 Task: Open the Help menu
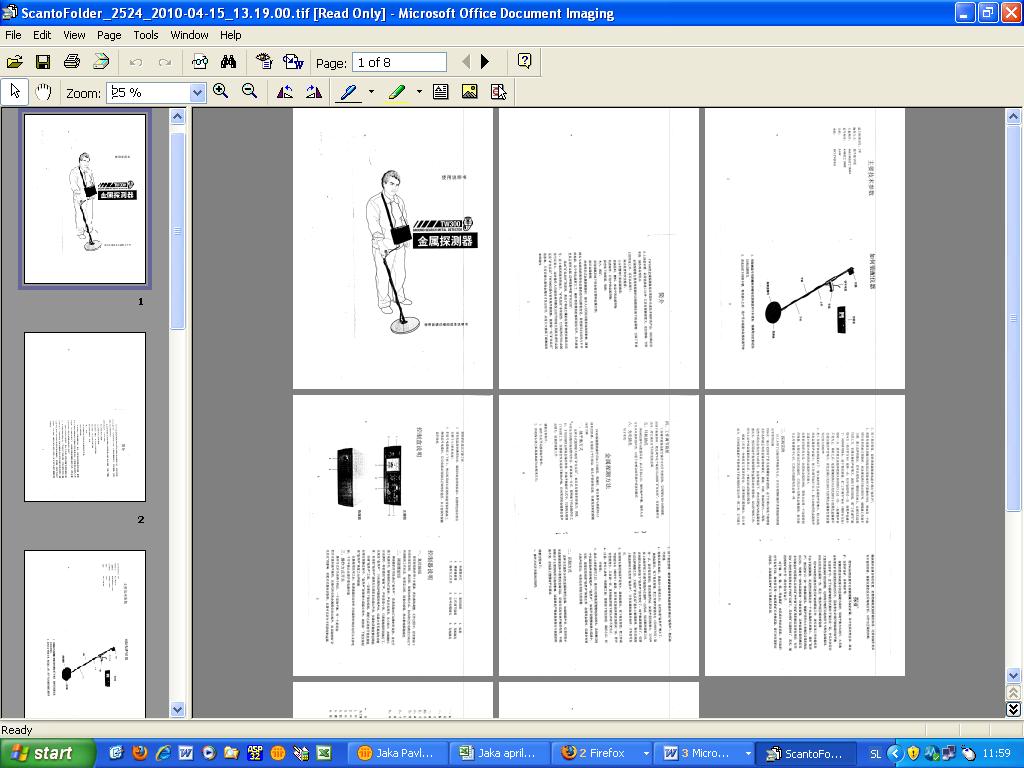coord(231,35)
